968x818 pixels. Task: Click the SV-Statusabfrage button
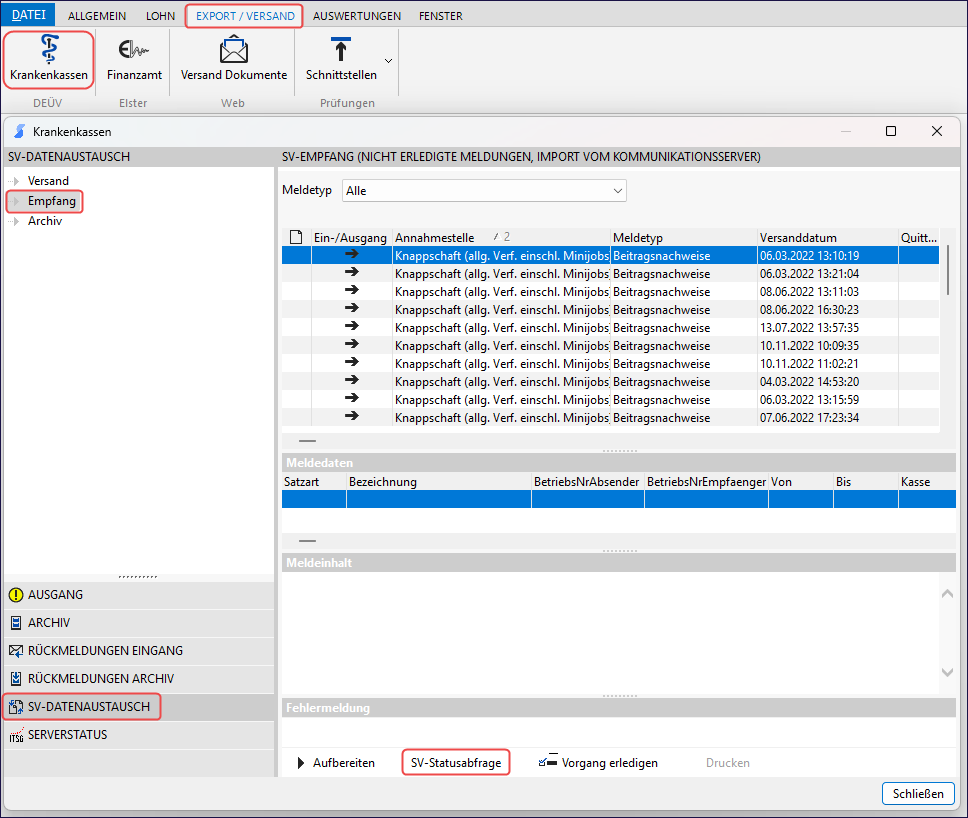click(455, 763)
